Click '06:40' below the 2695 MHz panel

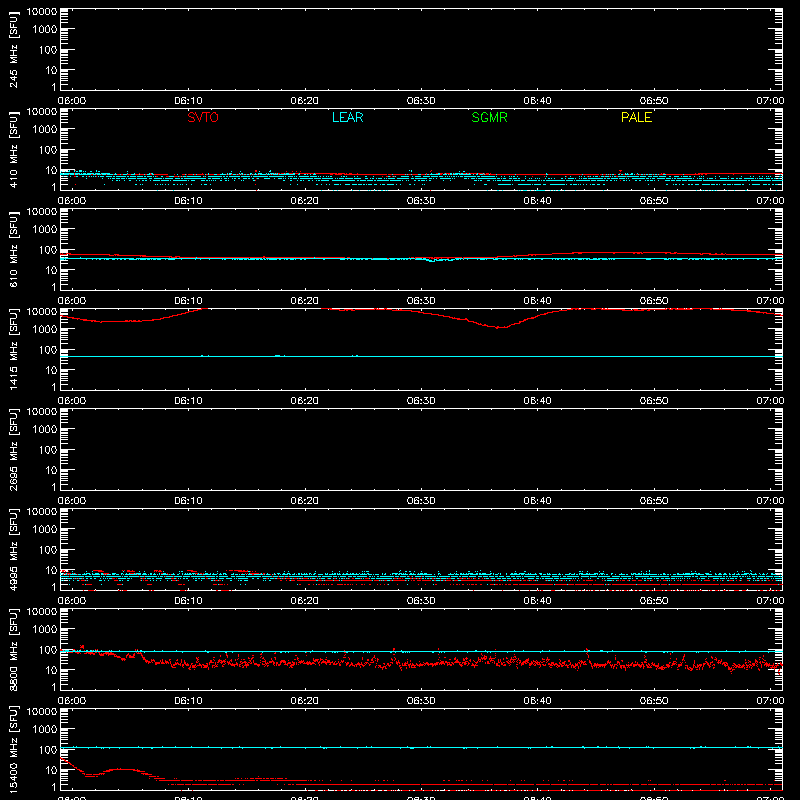[x=537, y=501]
